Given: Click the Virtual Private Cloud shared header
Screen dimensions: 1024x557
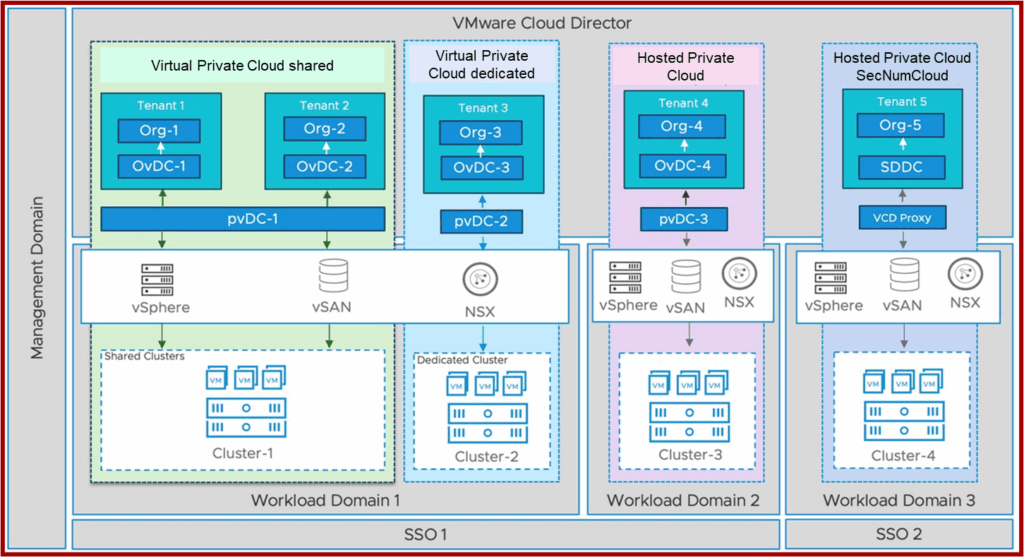Looking at the screenshot, I should [242, 66].
